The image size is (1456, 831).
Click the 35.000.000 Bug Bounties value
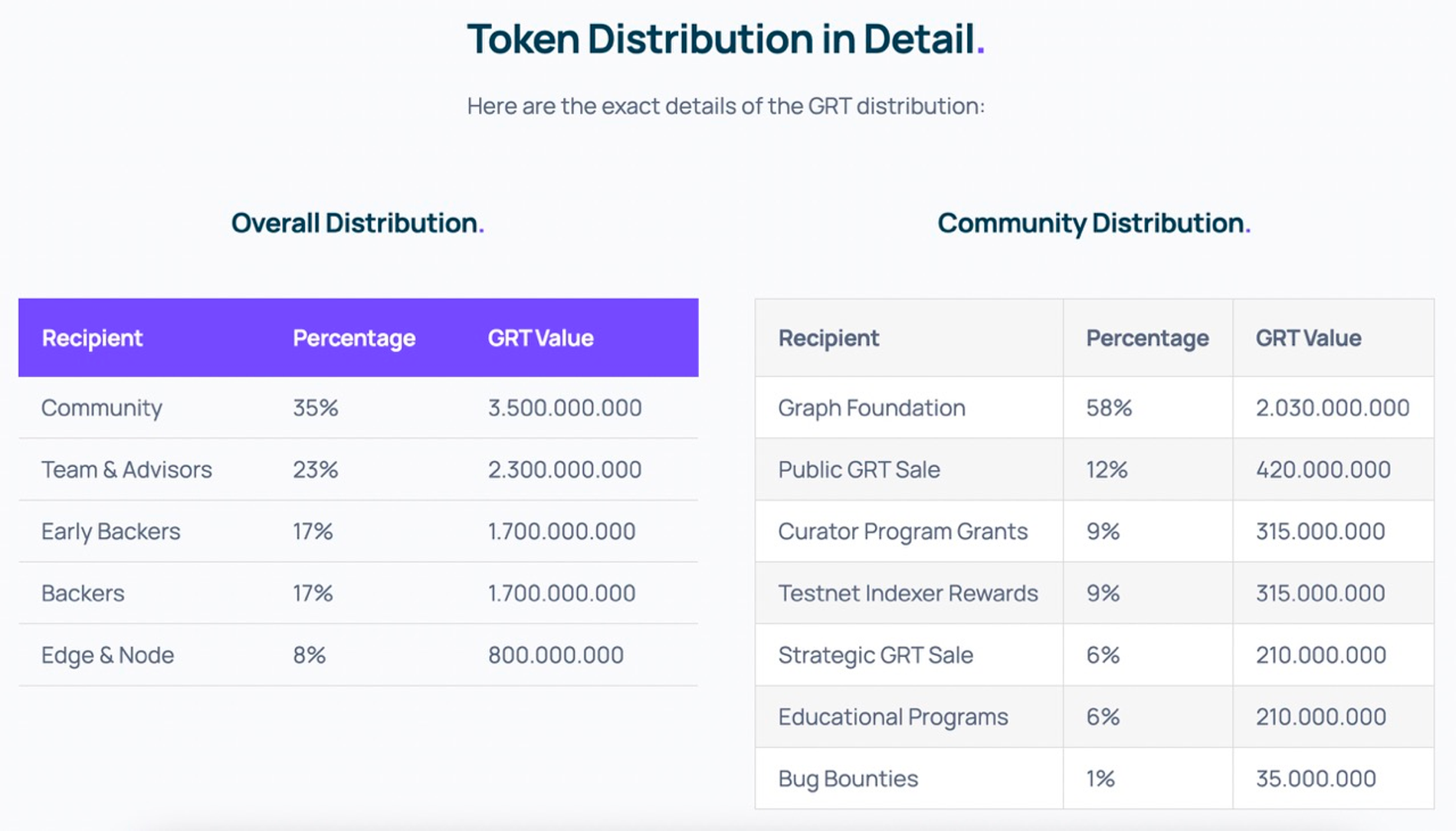(x=1315, y=779)
